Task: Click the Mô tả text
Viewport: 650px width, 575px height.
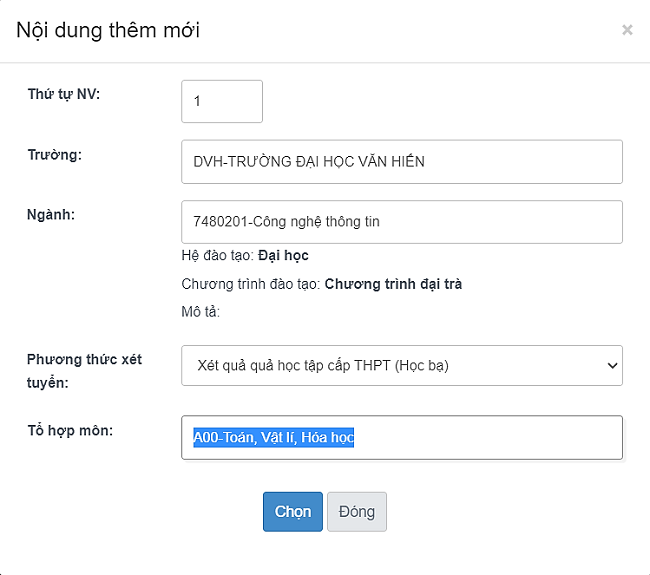Action: coord(201,311)
